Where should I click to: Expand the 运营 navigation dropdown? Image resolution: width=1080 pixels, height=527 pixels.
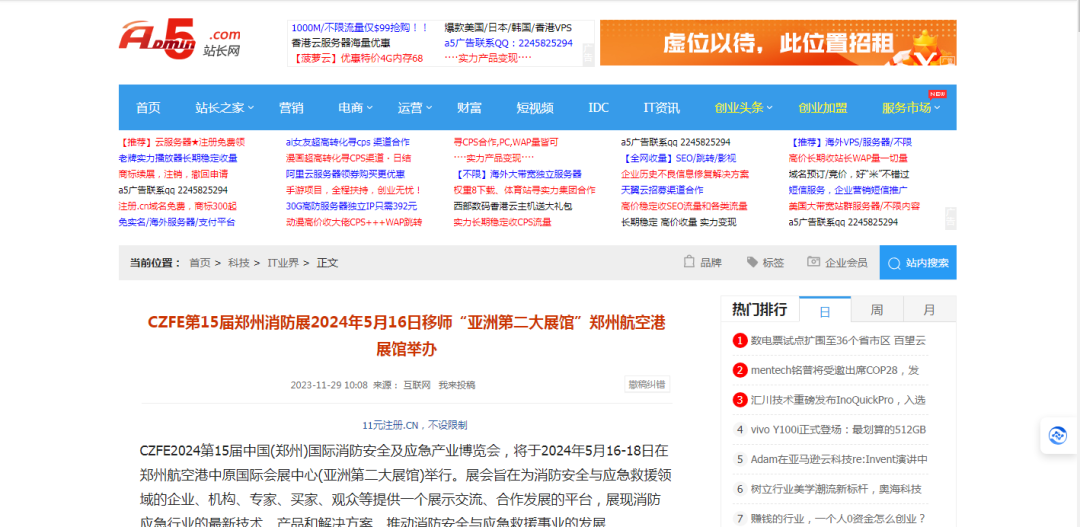[x=416, y=108]
